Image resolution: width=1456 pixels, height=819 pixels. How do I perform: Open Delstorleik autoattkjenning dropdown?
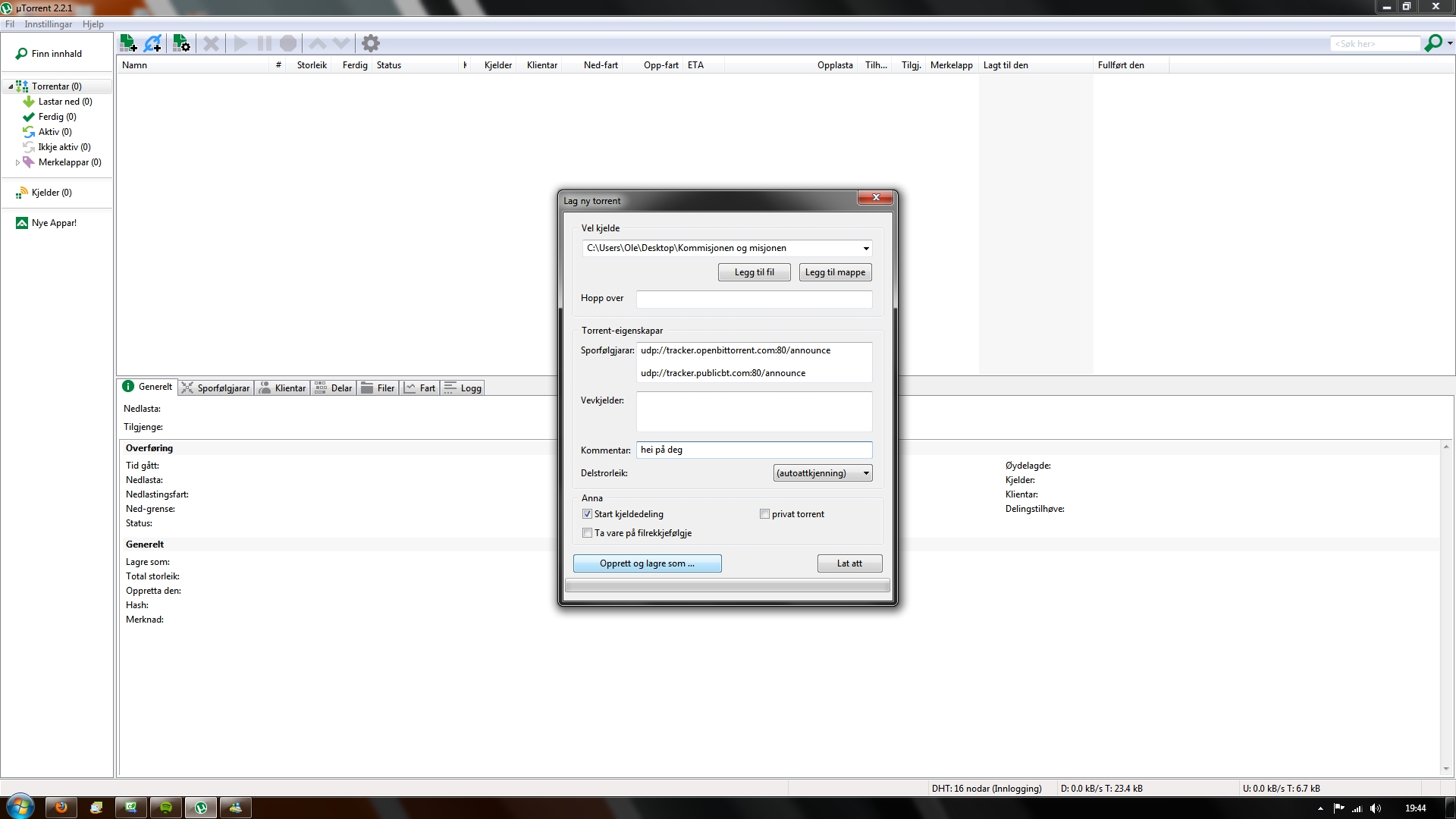coord(822,473)
